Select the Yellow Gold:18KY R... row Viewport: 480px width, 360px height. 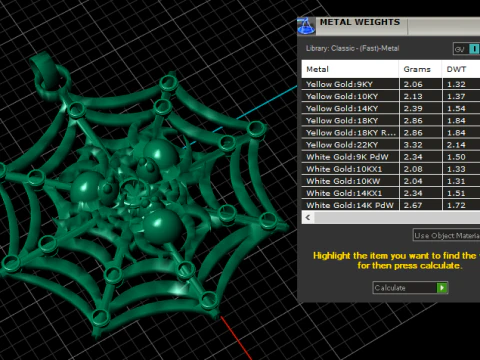pyautogui.click(x=391, y=133)
